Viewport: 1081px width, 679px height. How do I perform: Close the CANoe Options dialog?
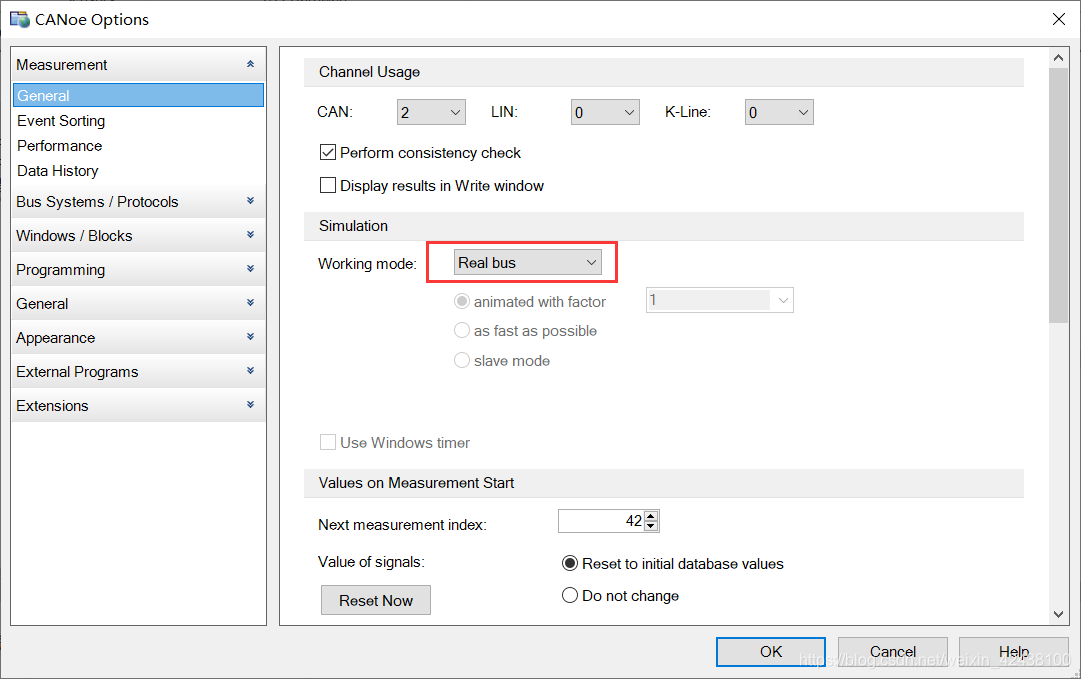click(x=1059, y=19)
